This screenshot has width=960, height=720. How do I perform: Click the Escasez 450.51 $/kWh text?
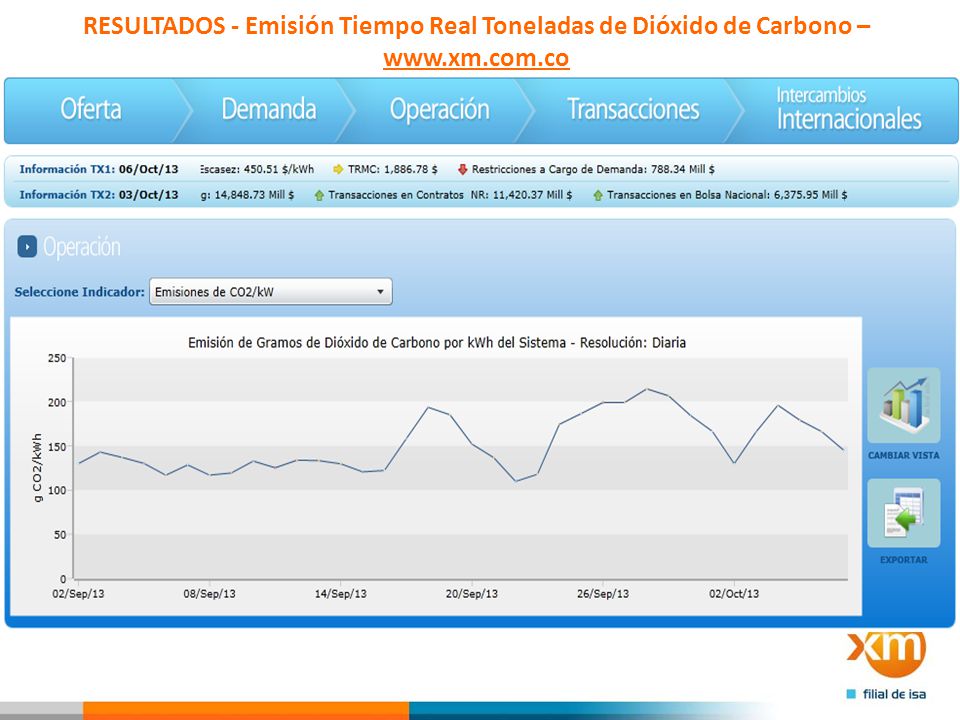[x=257, y=169]
